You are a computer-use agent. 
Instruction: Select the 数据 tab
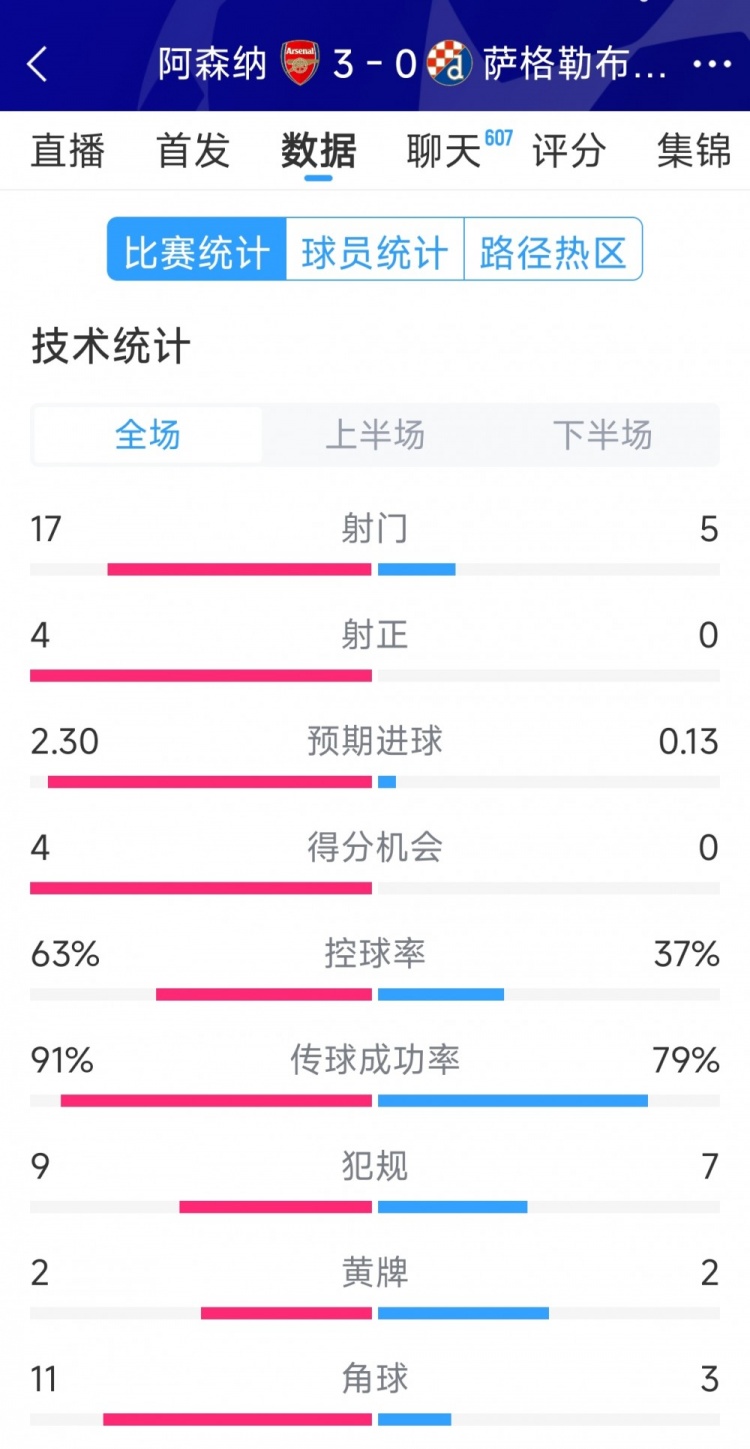pos(318,151)
